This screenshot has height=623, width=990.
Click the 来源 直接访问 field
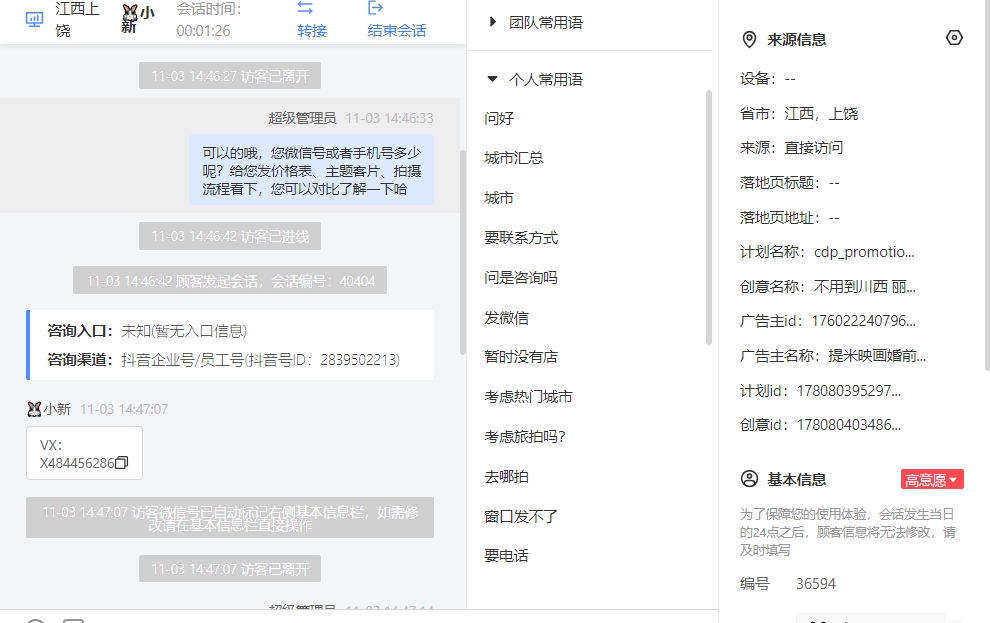click(x=791, y=148)
